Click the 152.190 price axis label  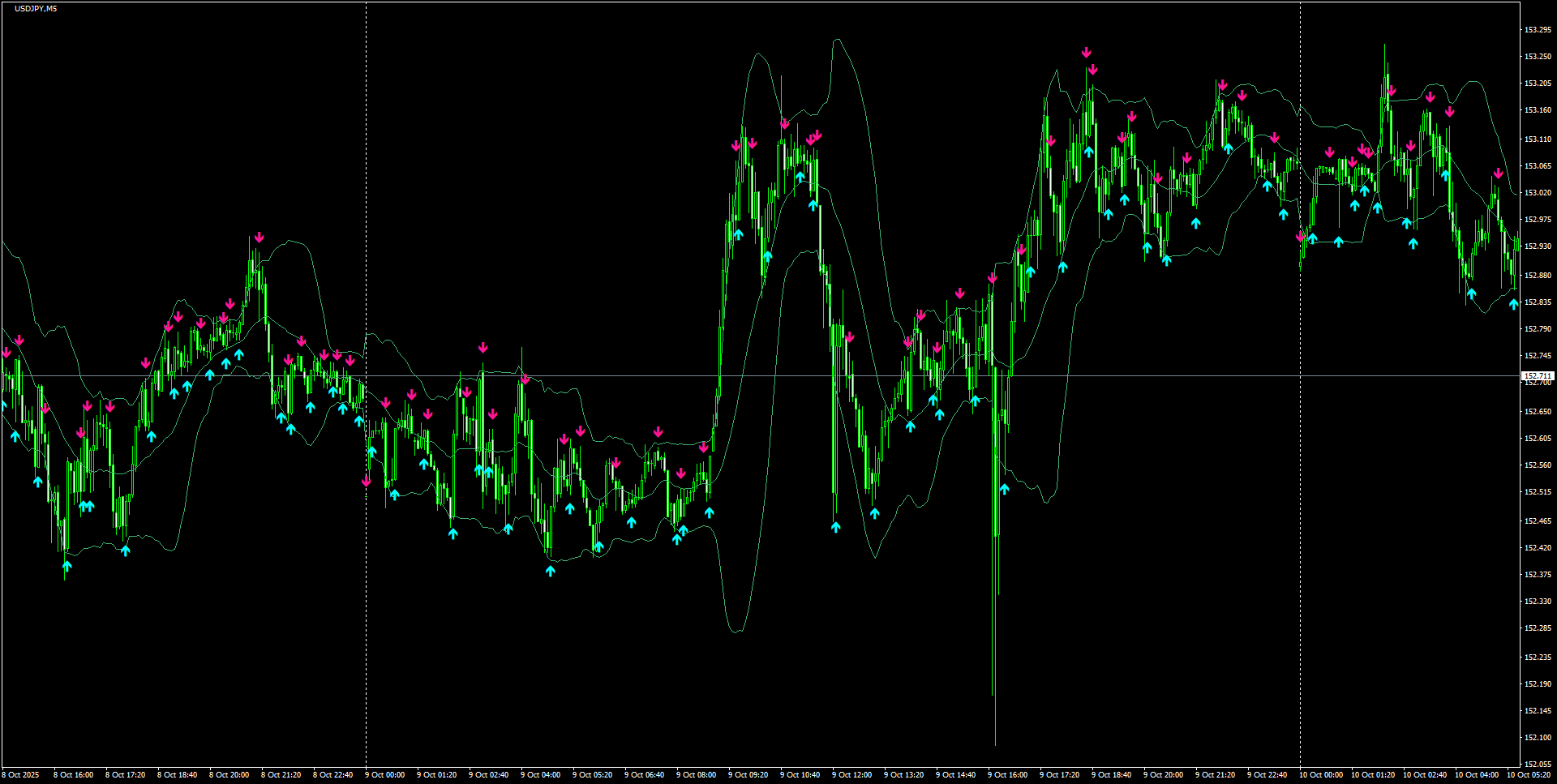pos(1538,684)
